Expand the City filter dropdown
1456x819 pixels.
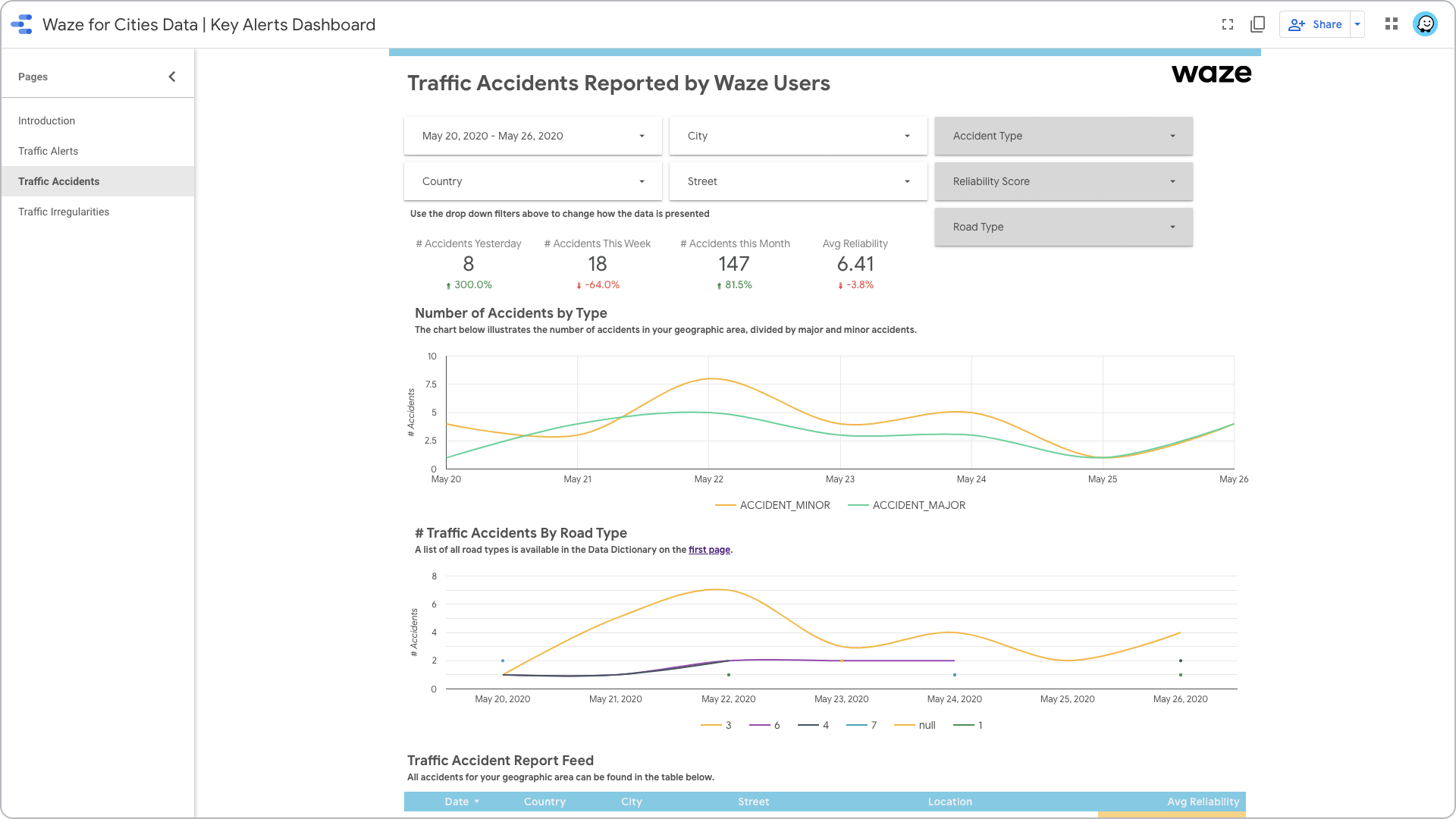(x=799, y=136)
